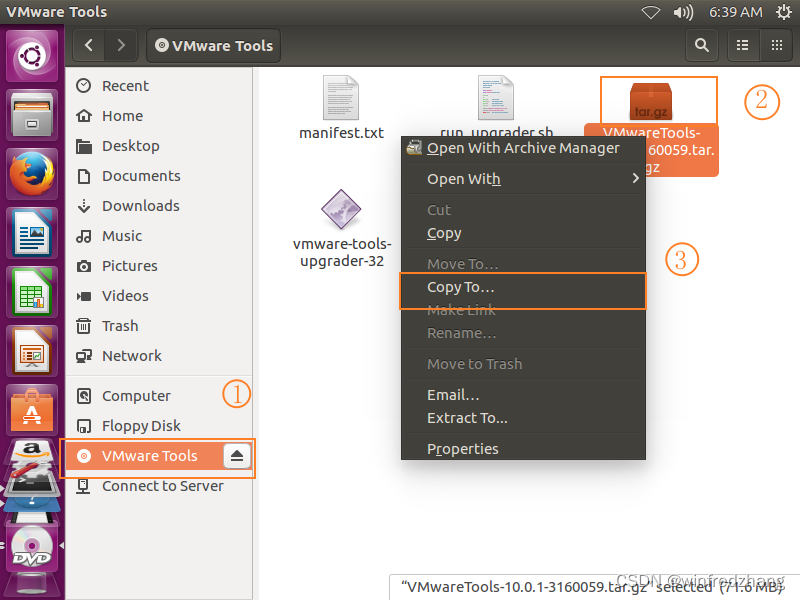Select vmware-tools-upgrader-32 executable icon
Image resolution: width=800 pixels, height=600 pixels.
[341, 209]
